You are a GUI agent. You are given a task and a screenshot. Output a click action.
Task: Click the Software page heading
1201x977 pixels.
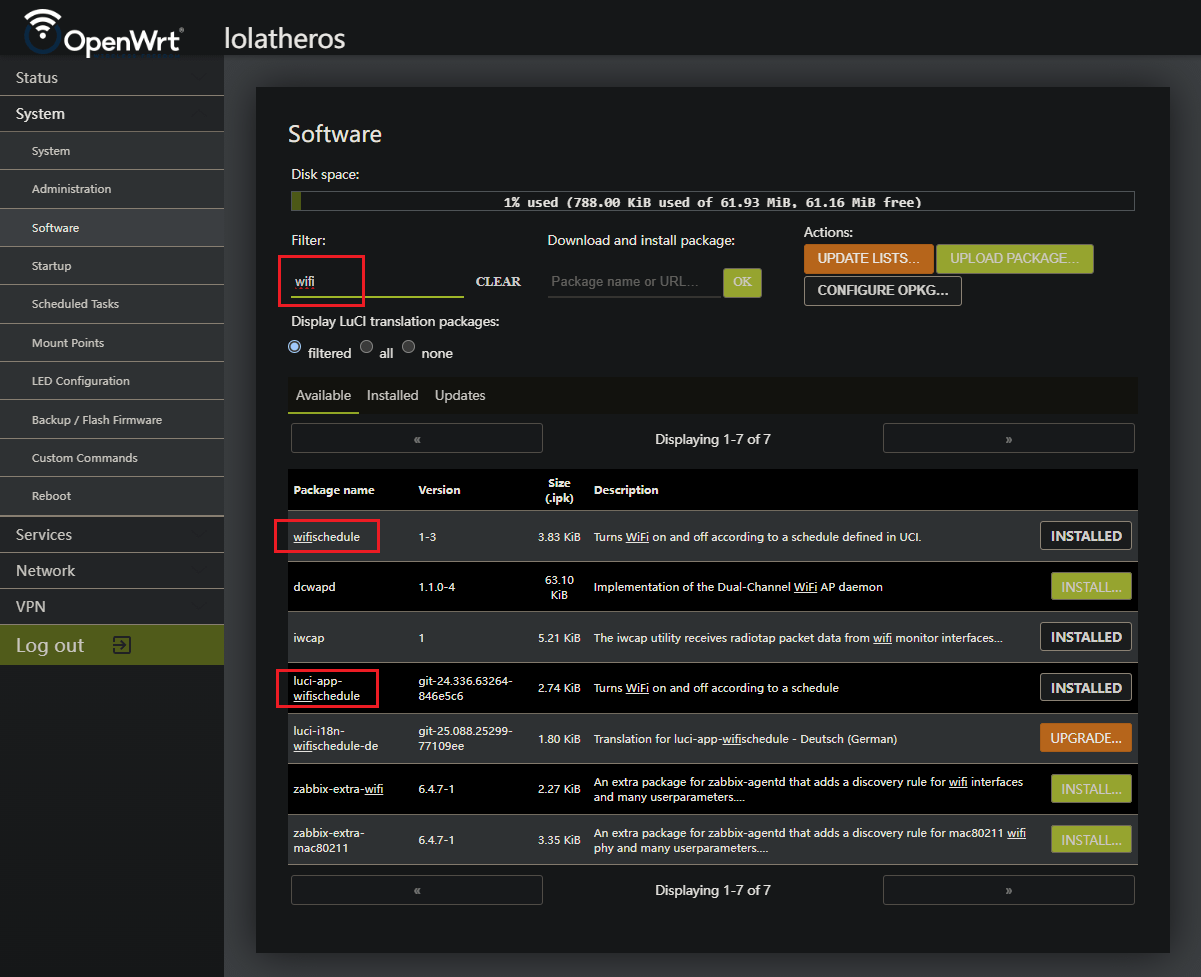(x=335, y=134)
